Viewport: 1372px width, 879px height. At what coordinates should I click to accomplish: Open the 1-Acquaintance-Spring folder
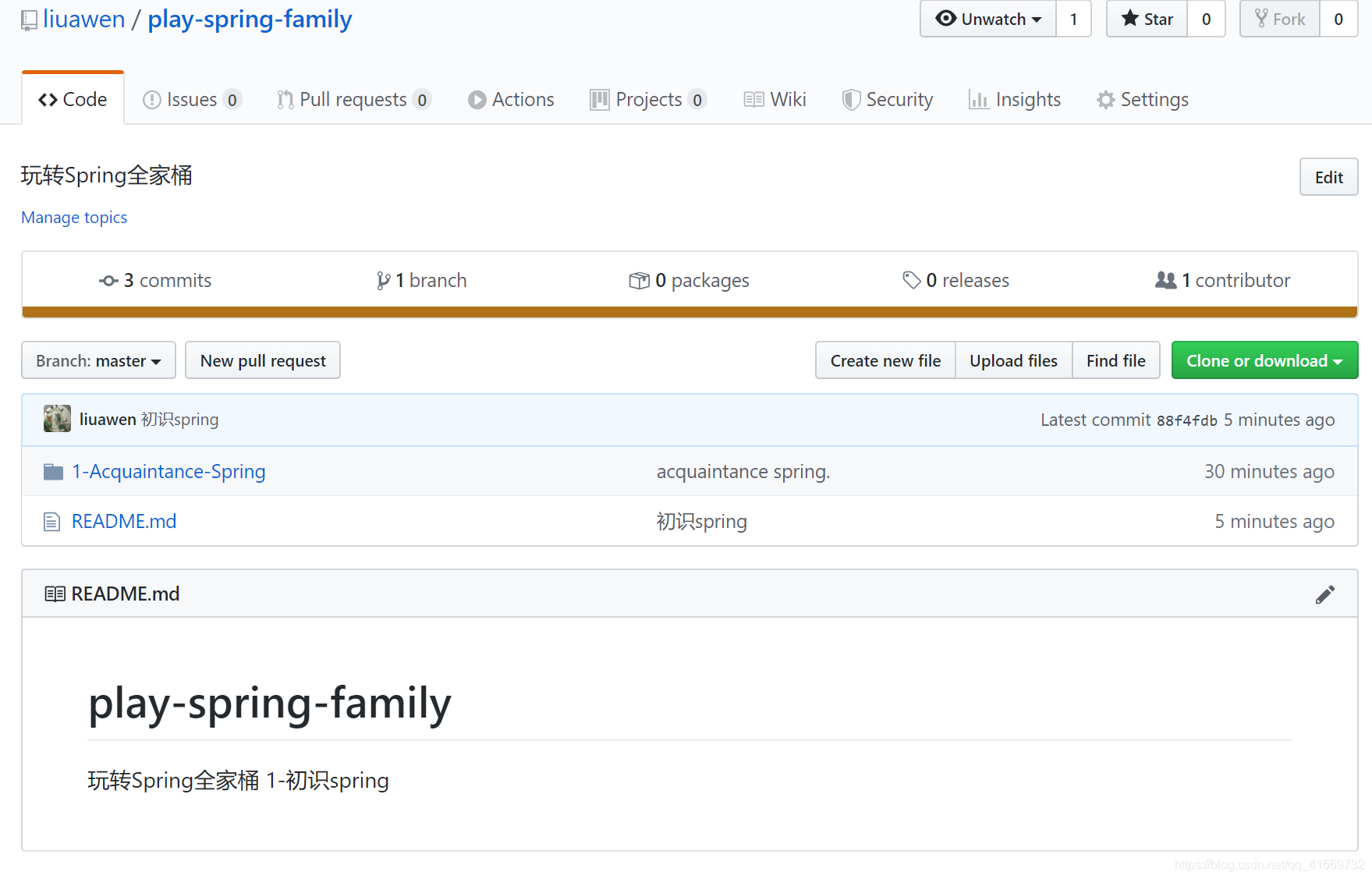pos(168,472)
